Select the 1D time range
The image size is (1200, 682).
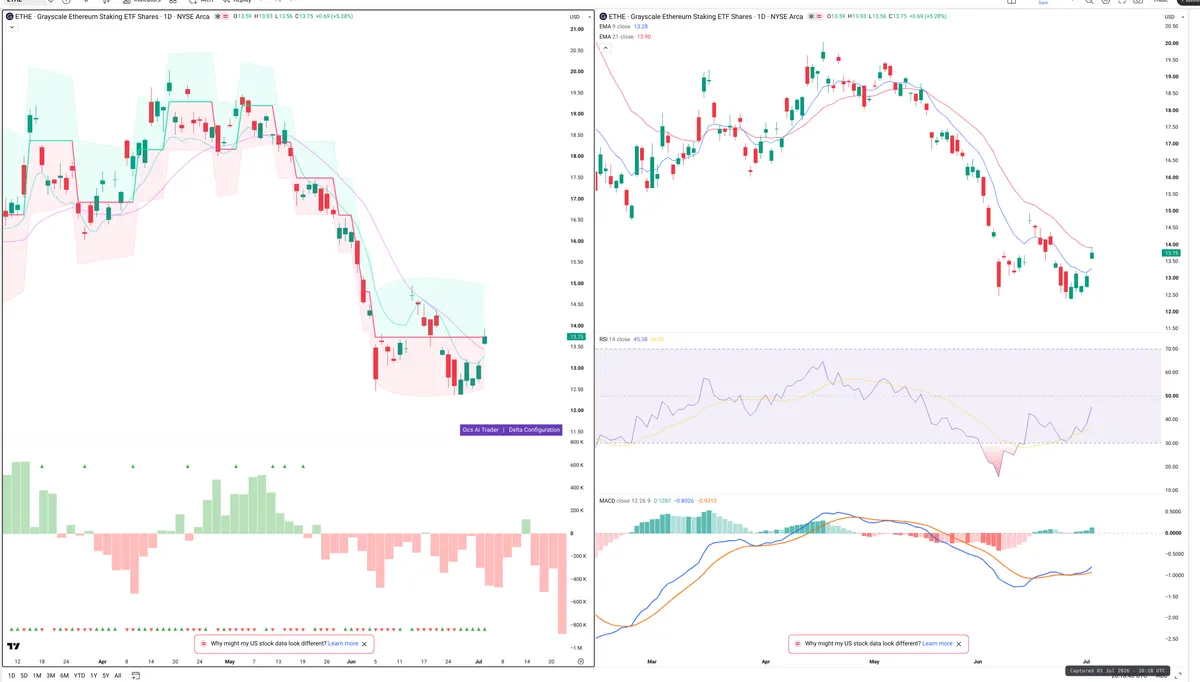(x=10, y=676)
